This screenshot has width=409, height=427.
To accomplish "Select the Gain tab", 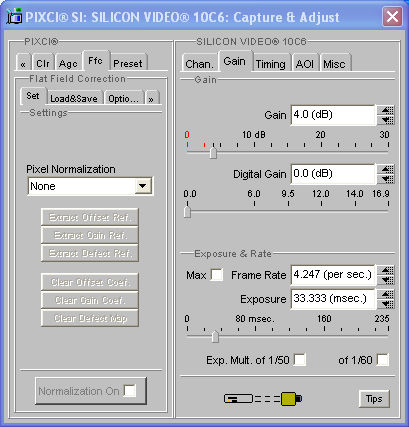I will (235, 61).
